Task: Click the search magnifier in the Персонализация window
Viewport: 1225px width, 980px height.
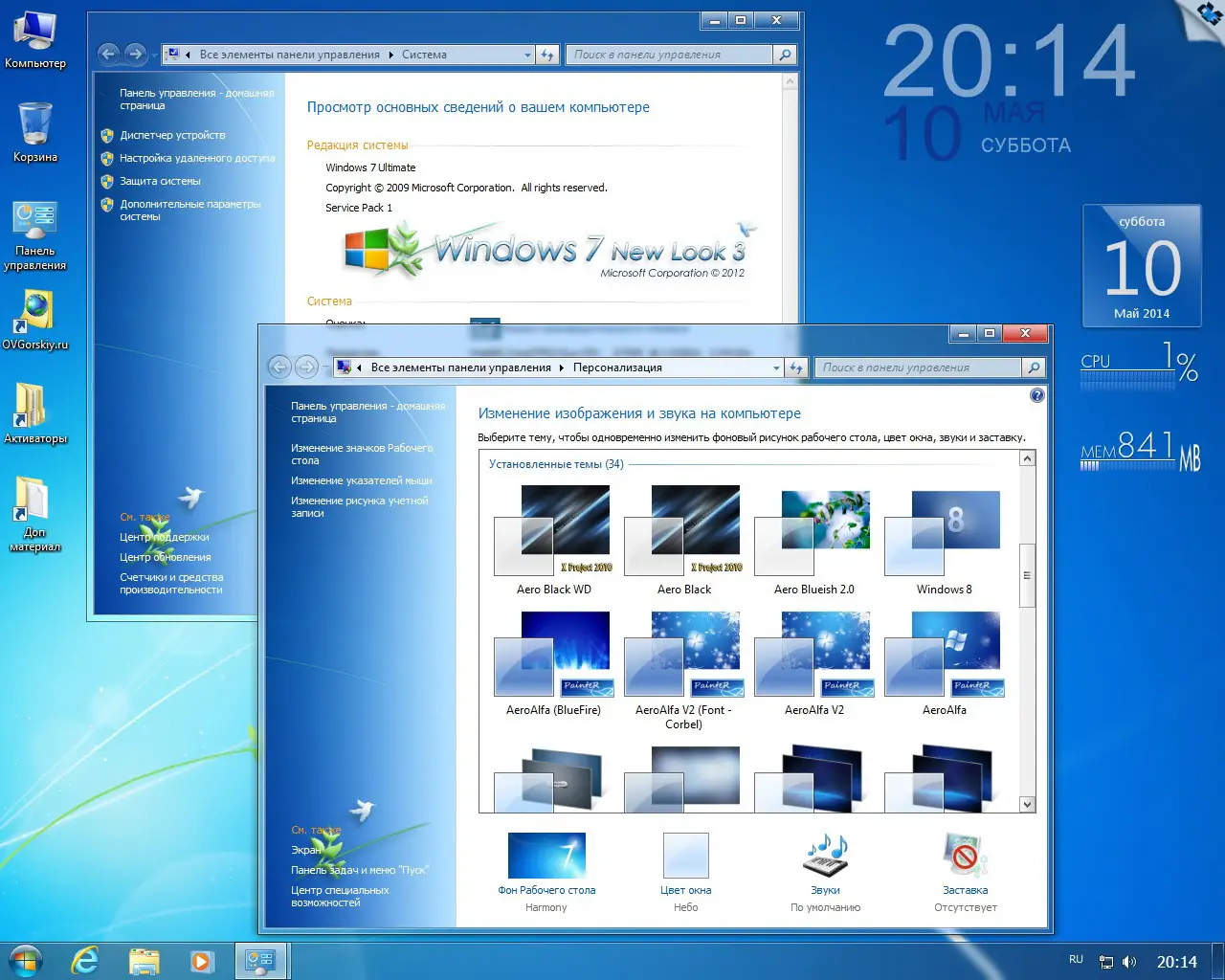Action: (x=1033, y=367)
